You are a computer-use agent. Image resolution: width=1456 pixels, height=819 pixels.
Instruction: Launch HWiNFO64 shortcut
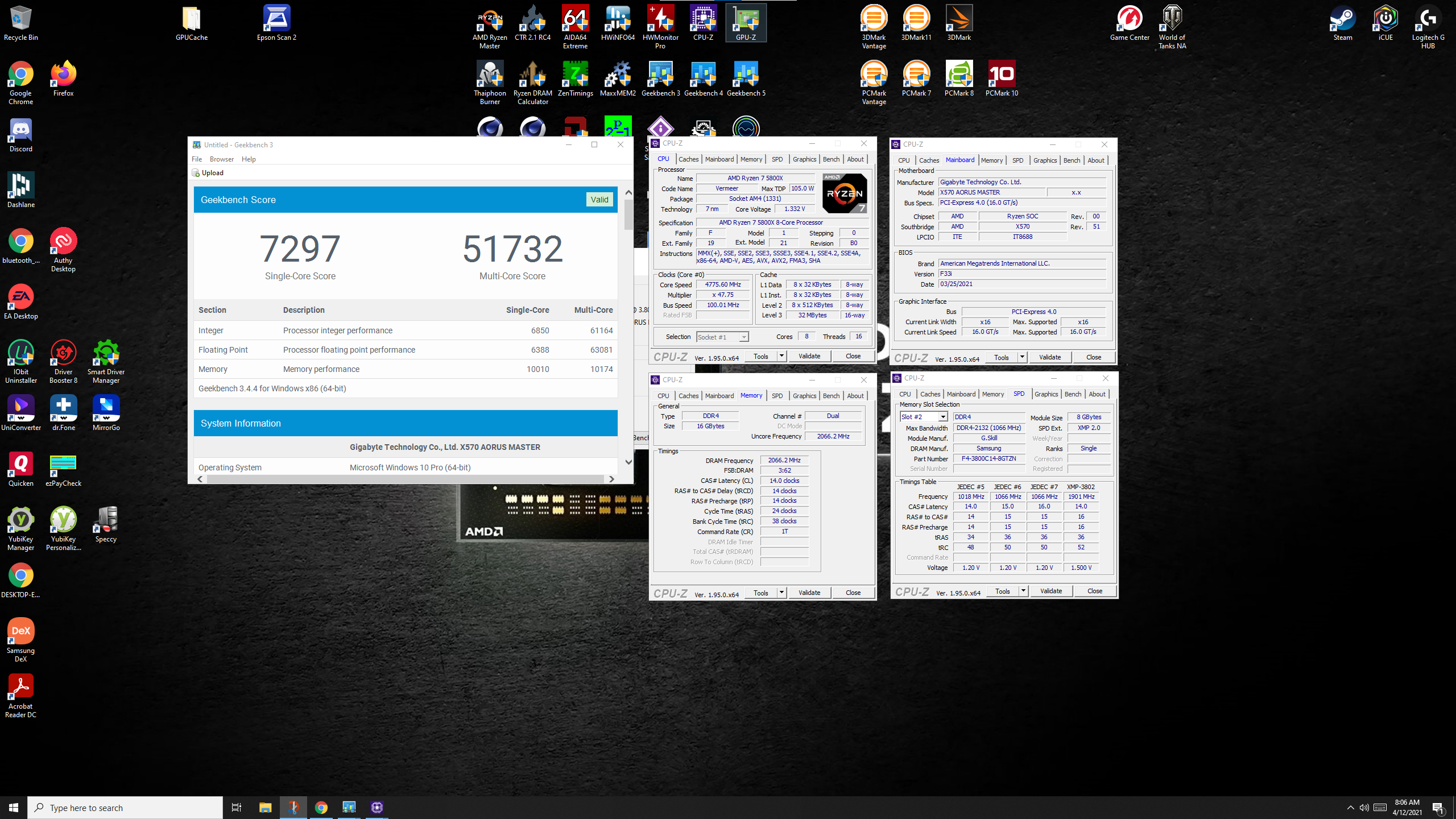(618, 24)
